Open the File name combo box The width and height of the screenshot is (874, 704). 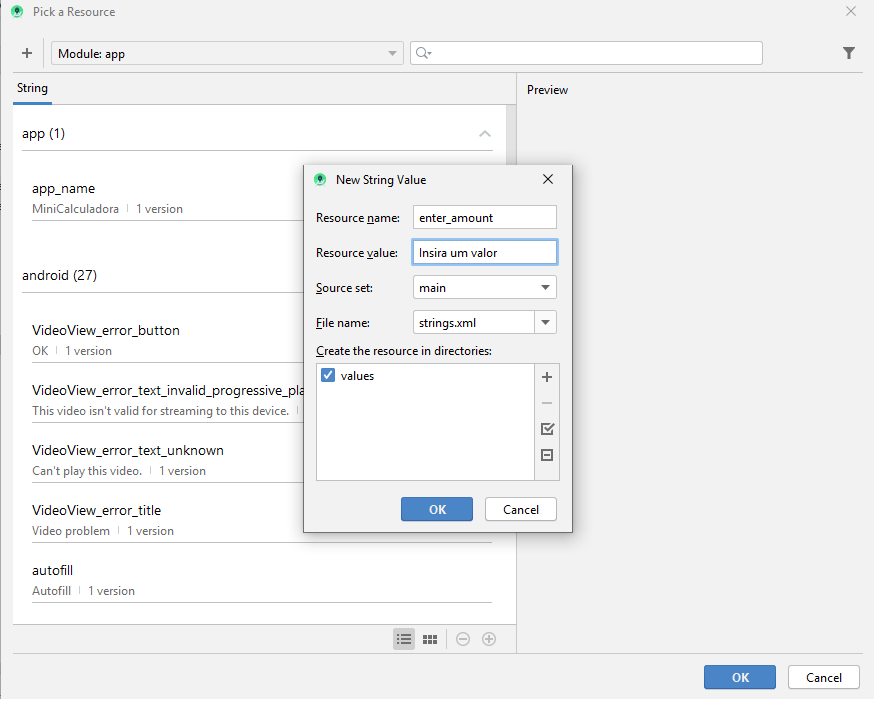point(545,323)
